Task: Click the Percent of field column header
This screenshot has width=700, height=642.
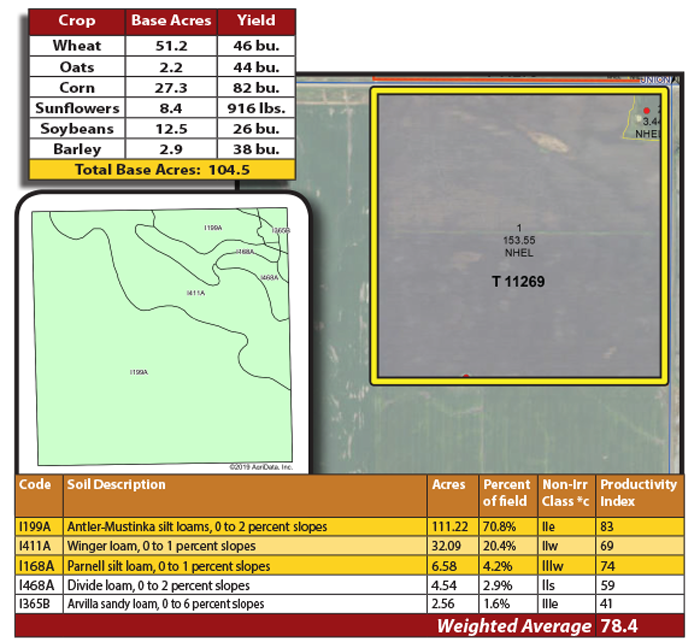Action: [507, 493]
